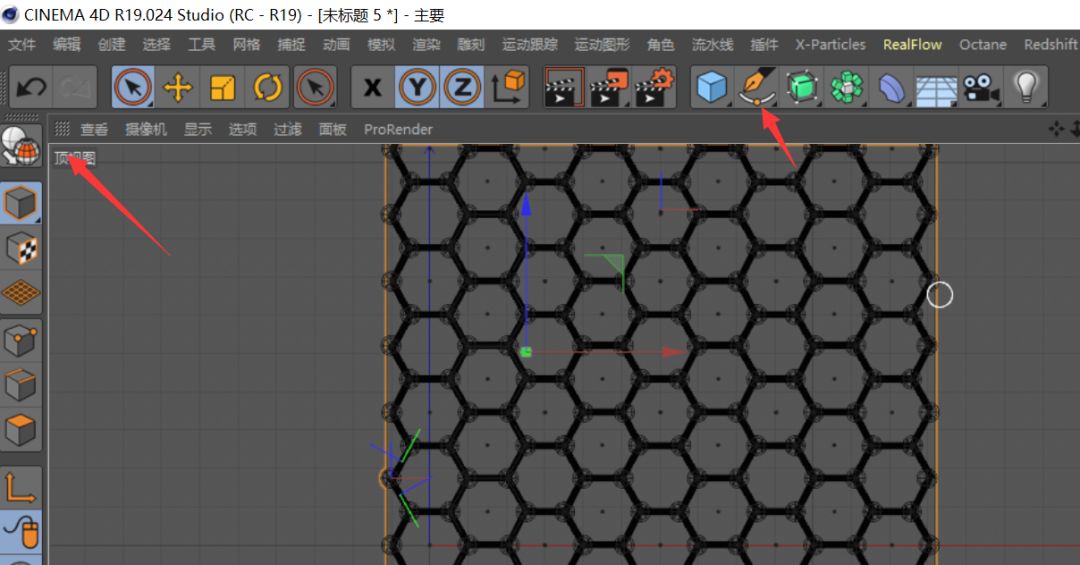The image size is (1080, 565).
Task: Open the 编辑 menu
Action: coord(66,45)
